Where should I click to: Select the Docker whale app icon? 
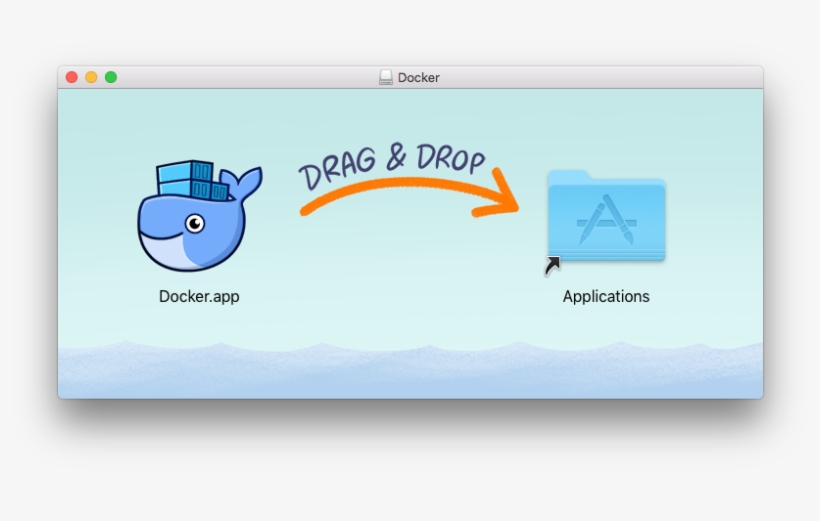click(x=200, y=216)
